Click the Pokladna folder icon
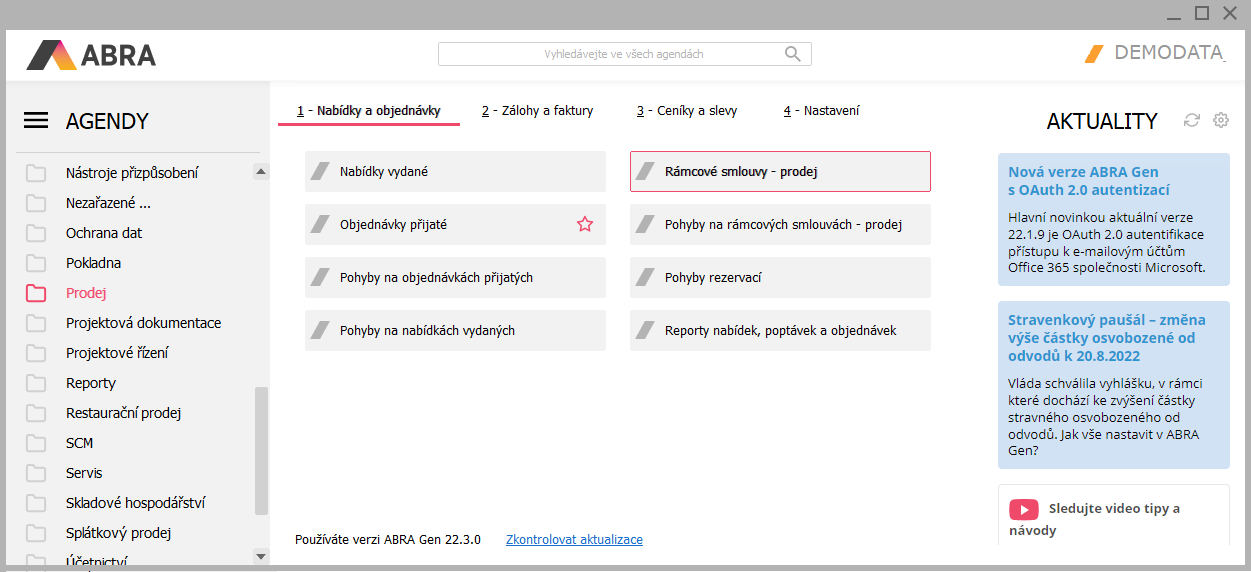The height and width of the screenshot is (572, 1251). pyautogui.click(x=36, y=263)
